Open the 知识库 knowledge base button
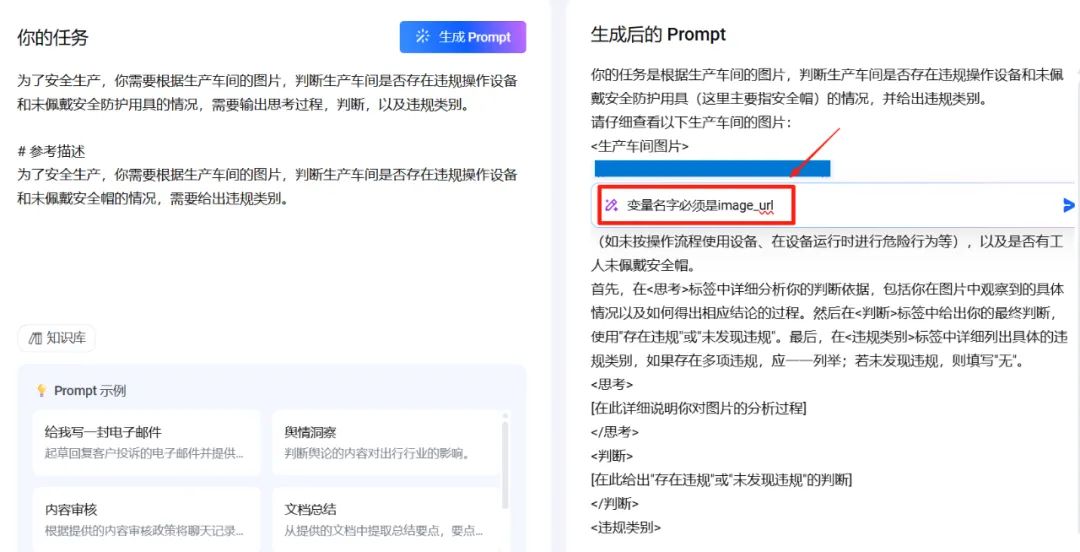Image resolution: width=1080 pixels, height=552 pixels. point(56,338)
